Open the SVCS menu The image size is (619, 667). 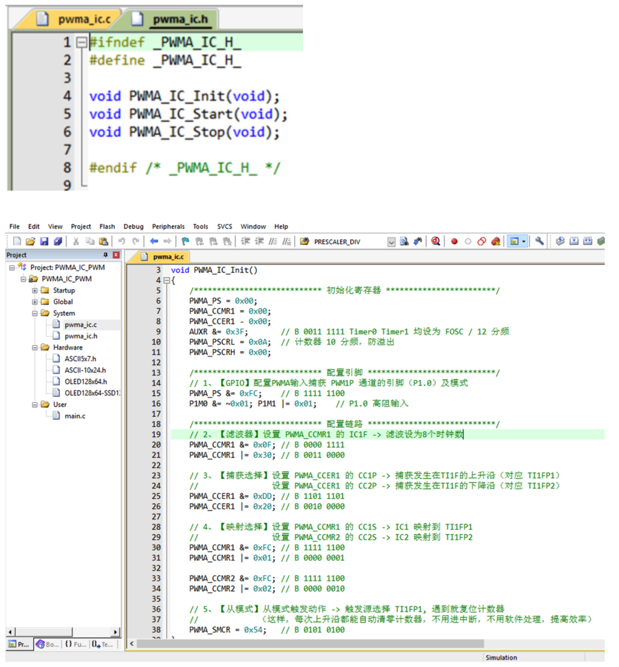225,226
